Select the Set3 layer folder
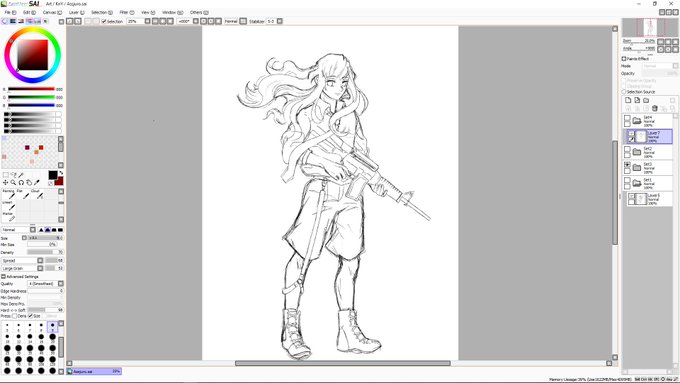The image size is (680, 383). (x=649, y=168)
